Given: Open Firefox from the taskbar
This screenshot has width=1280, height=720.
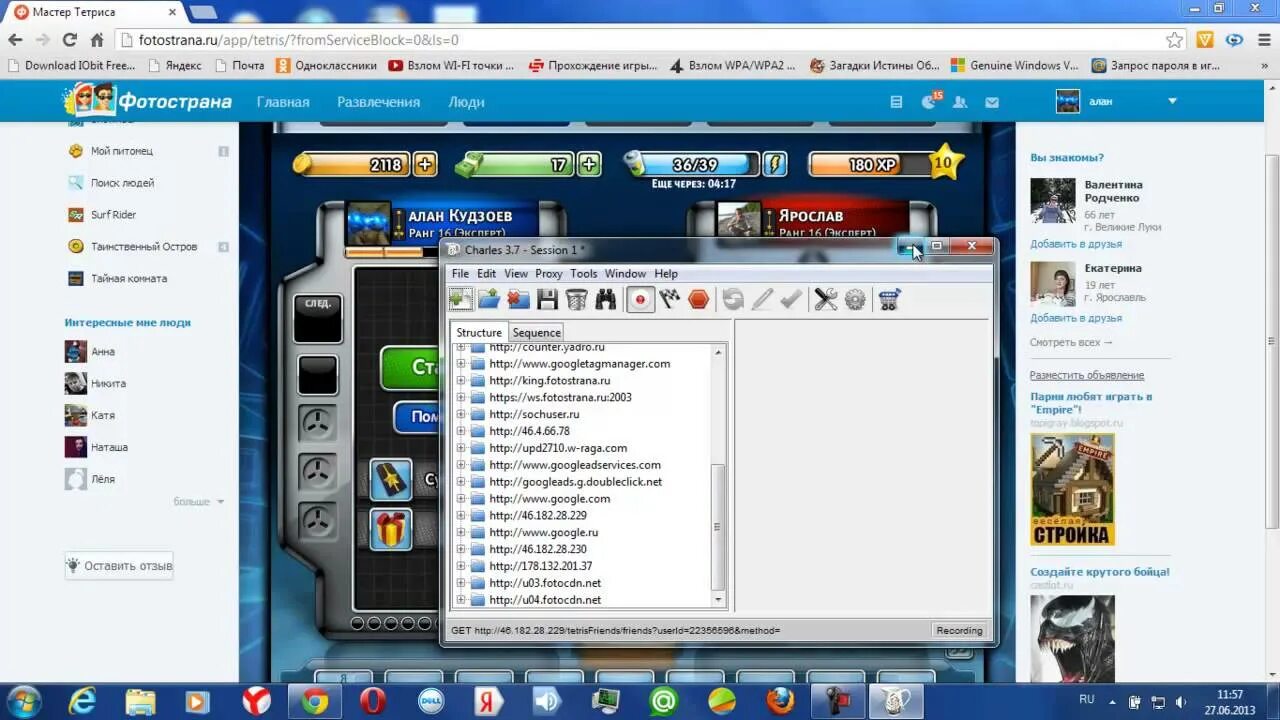Looking at the screenshot, I should point(780,701).
